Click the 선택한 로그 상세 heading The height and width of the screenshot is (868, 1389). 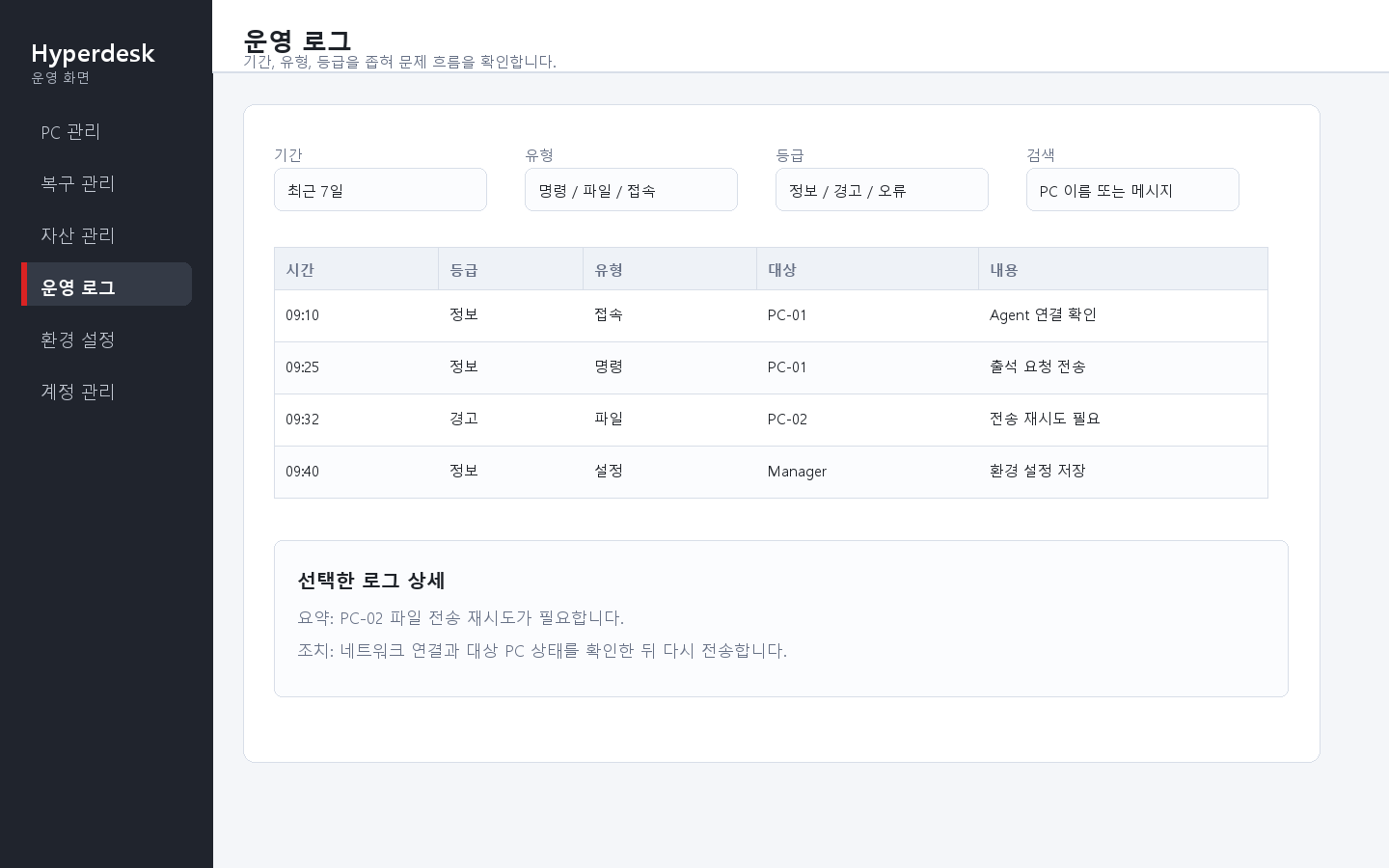(x=371, y=581)
